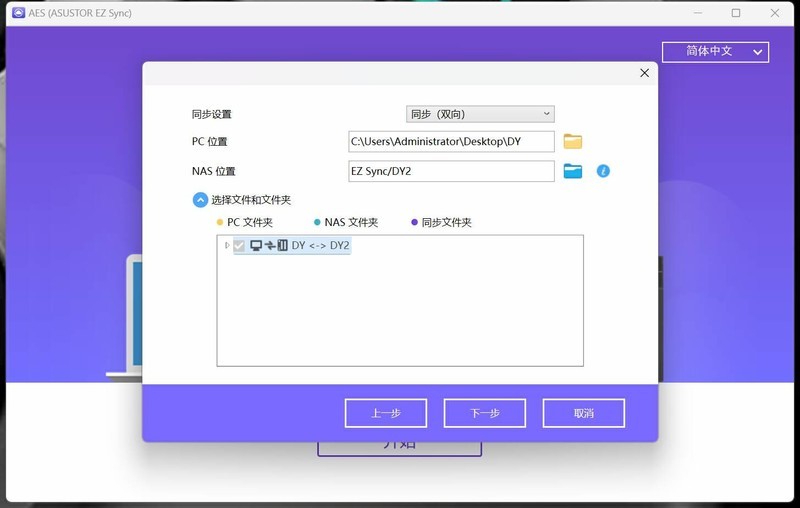The height and width of the screenshot is (508, 800).
Task: Click the sync arrows icon in DY row
Action: (x=270, y=245)
